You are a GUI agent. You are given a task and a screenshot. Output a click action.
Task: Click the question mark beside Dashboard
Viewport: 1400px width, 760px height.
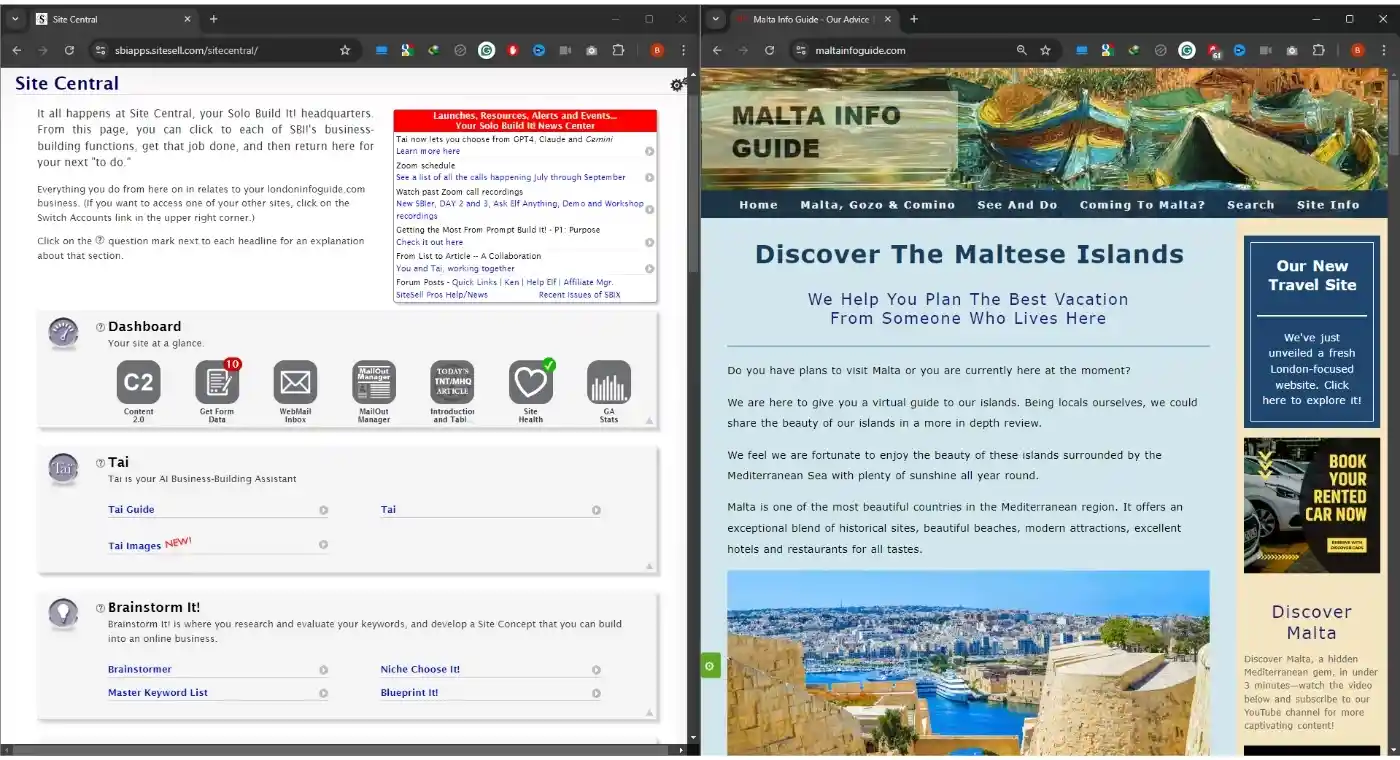tap(100, 326)
